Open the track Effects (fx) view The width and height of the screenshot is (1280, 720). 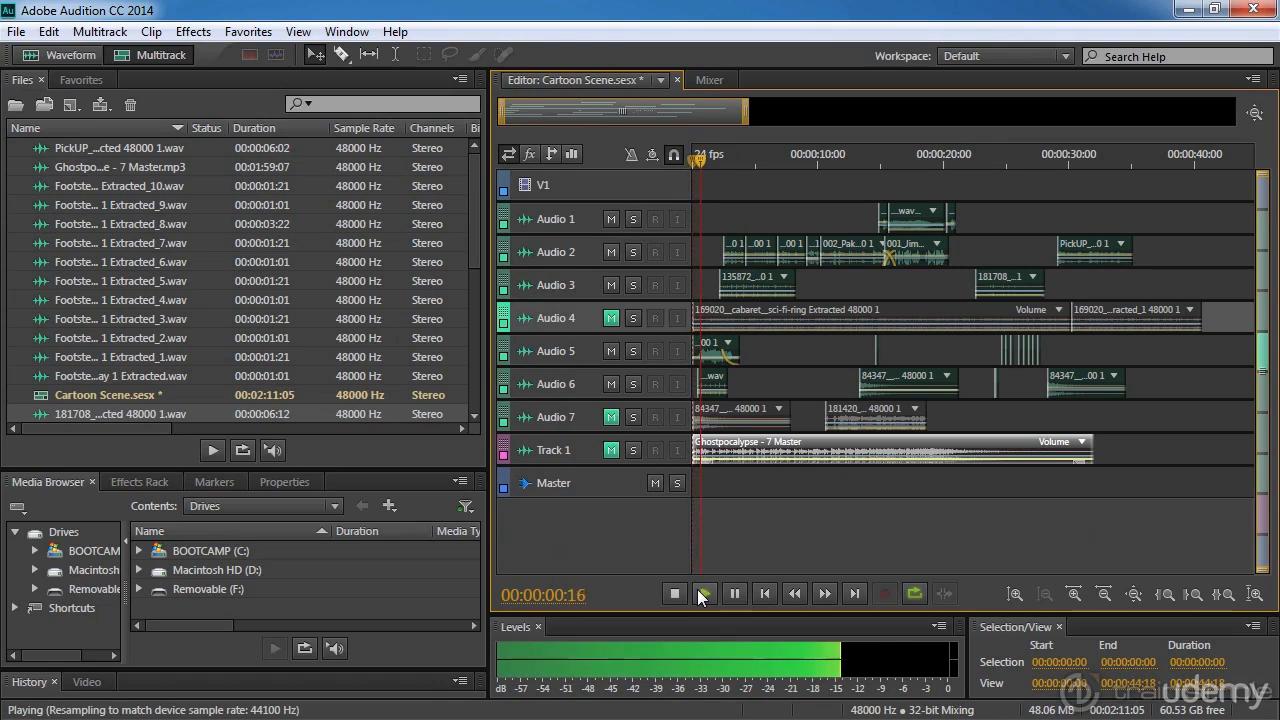(530, 154)
